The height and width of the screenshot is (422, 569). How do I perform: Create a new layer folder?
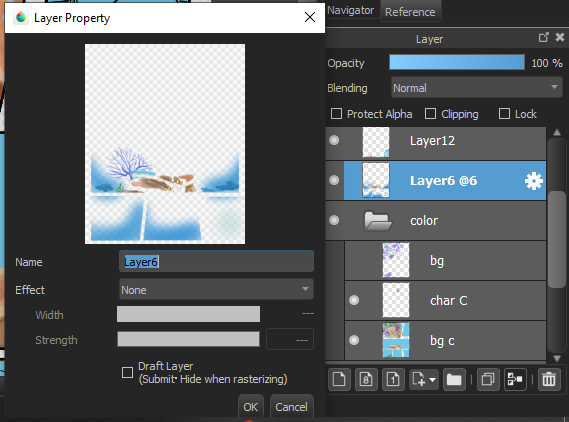coord(454,380)
